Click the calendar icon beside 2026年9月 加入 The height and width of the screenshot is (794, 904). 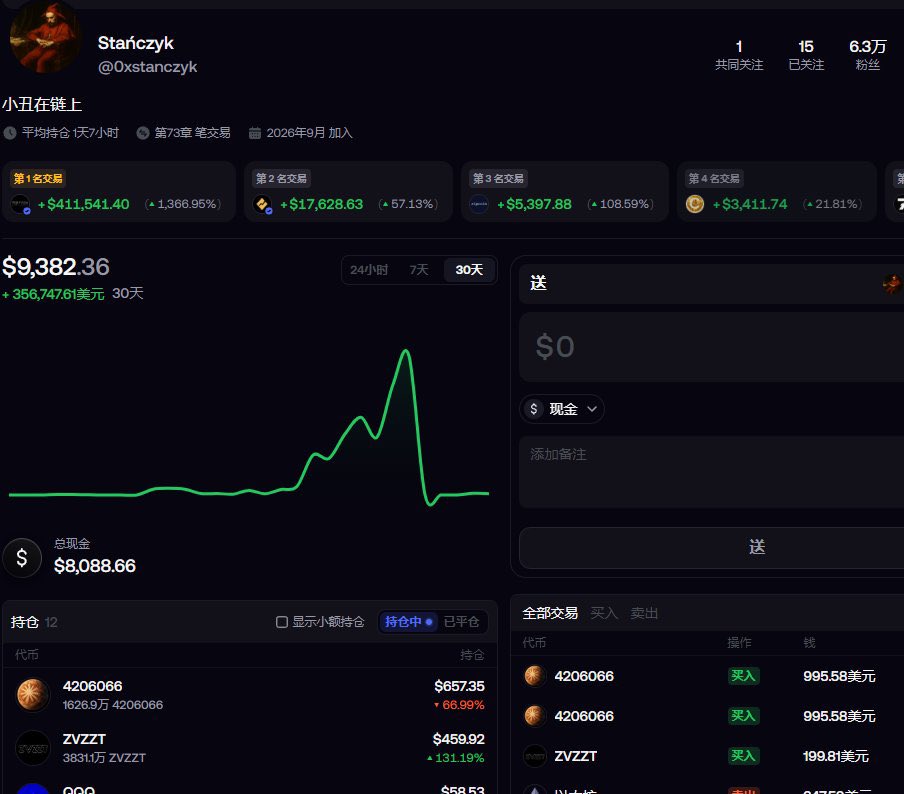point(255,133)
